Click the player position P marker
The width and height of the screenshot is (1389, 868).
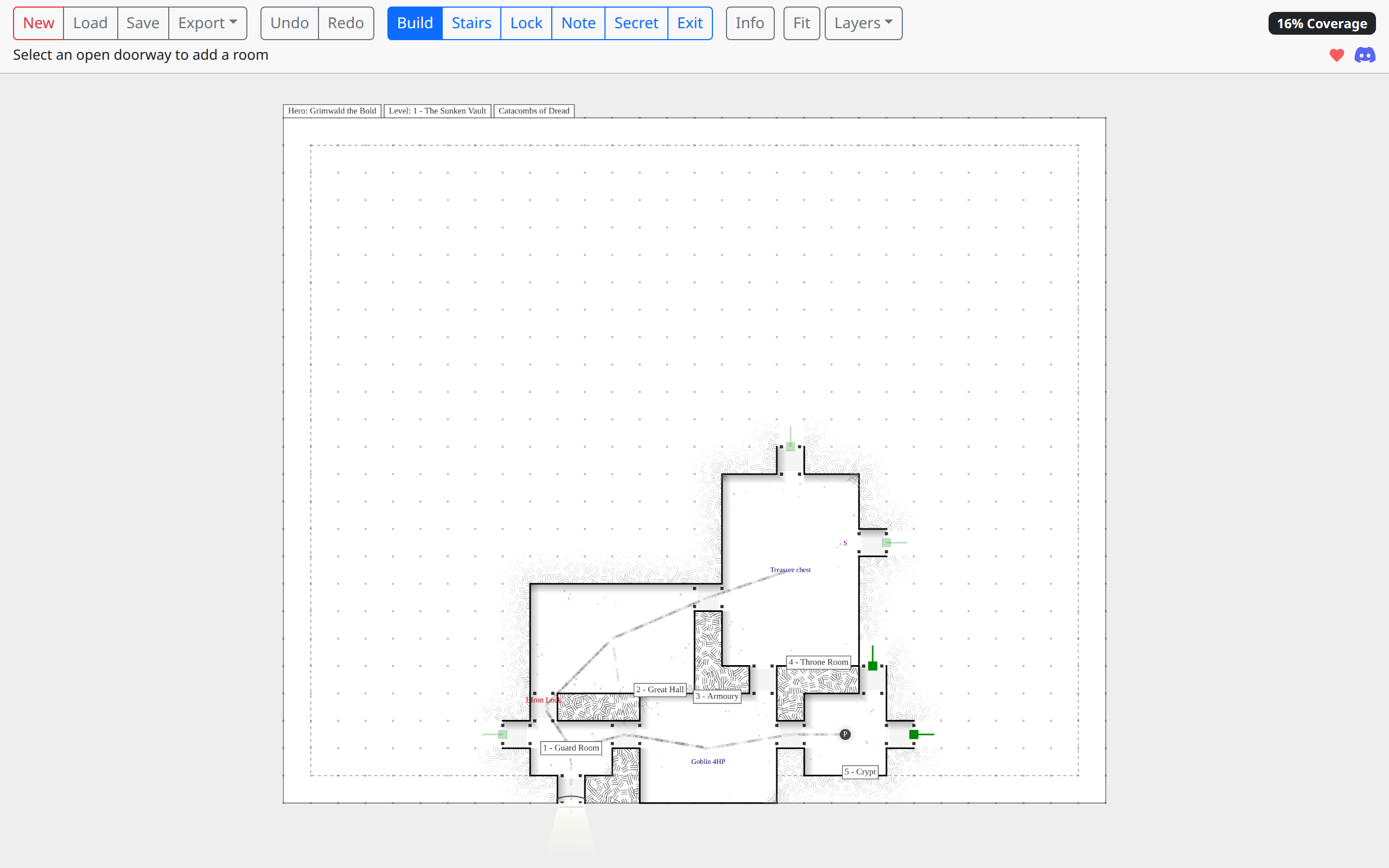tap(845, 734)
